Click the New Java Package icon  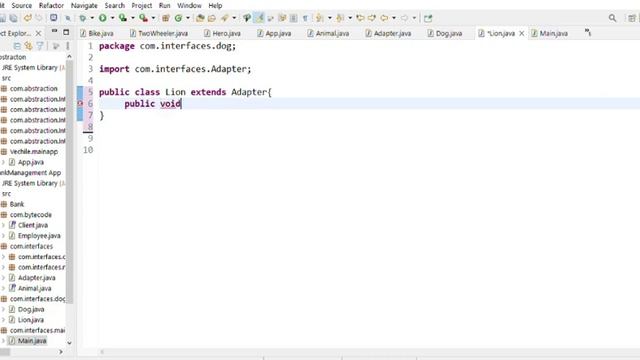(166, 18)
